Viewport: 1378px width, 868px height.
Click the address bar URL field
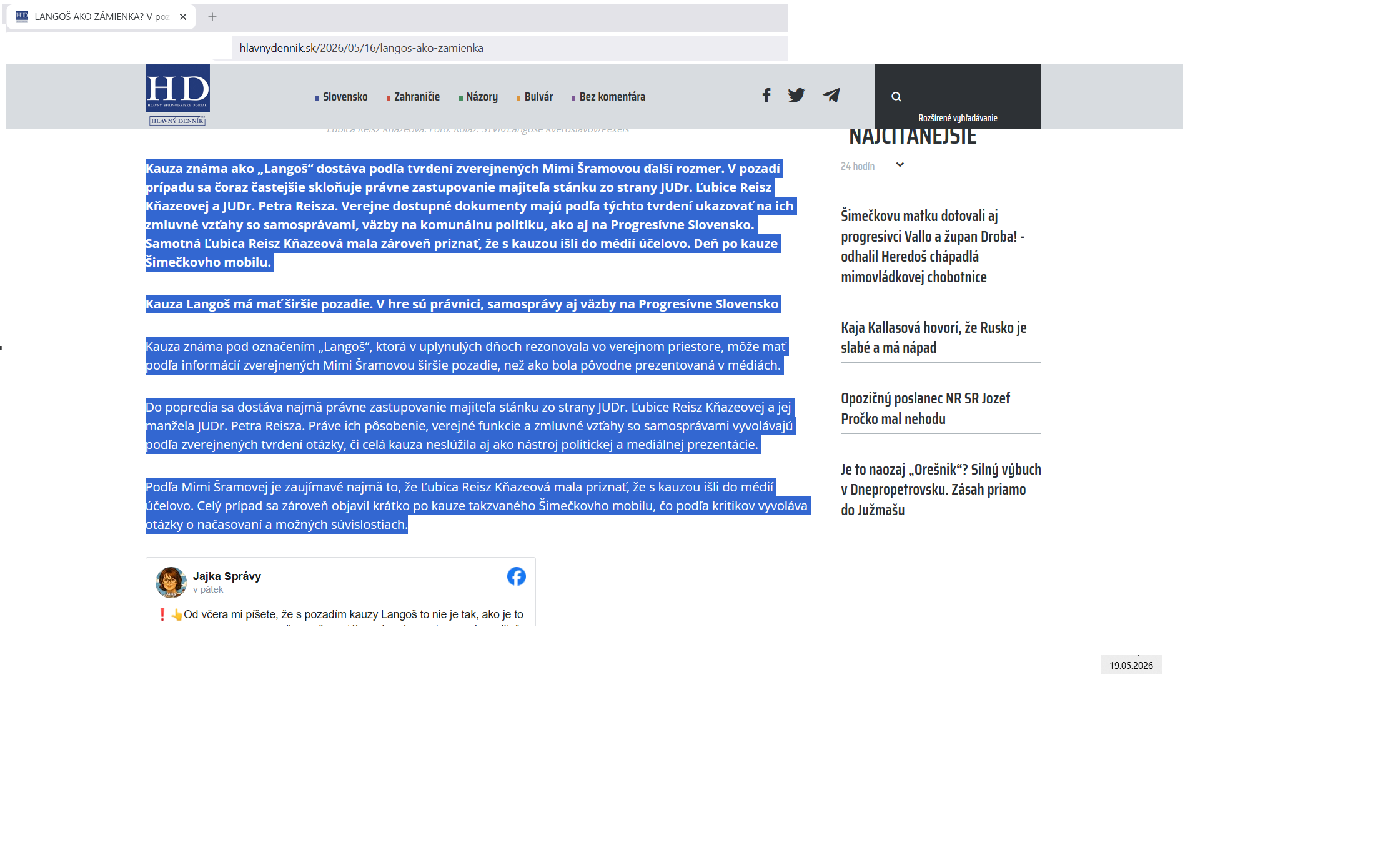509,48
